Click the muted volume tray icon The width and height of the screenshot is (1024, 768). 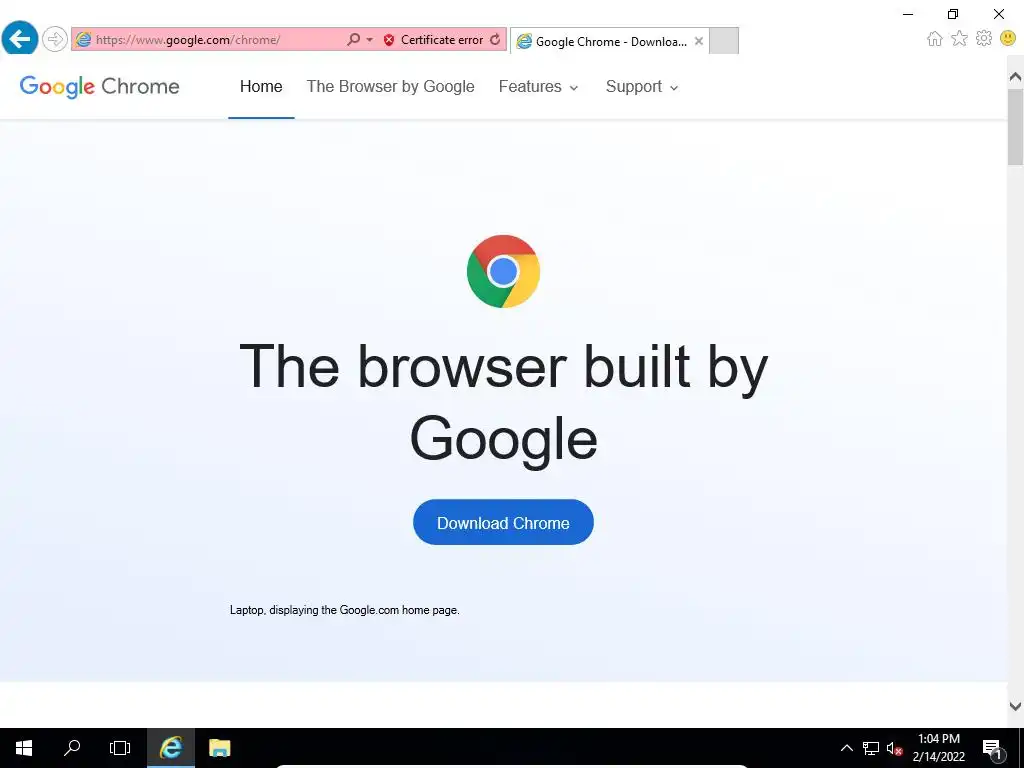click(x=894, y=748)
